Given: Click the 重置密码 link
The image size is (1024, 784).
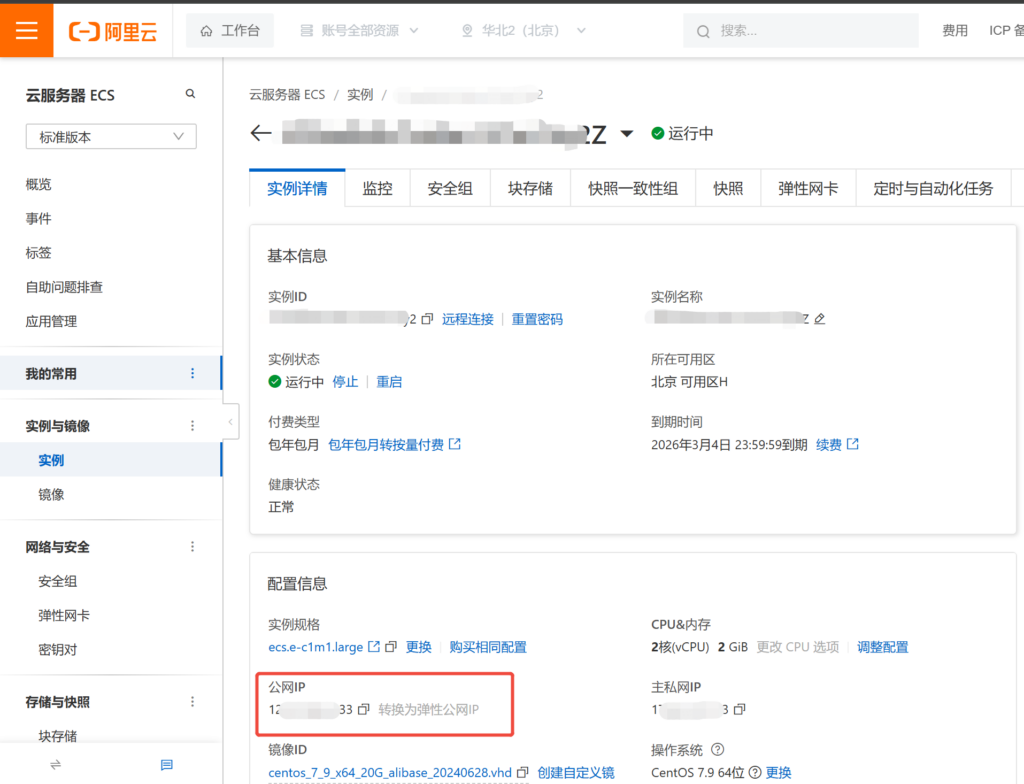Looking at the screenshot, I should pyautogui.click(x=537, y=319).
